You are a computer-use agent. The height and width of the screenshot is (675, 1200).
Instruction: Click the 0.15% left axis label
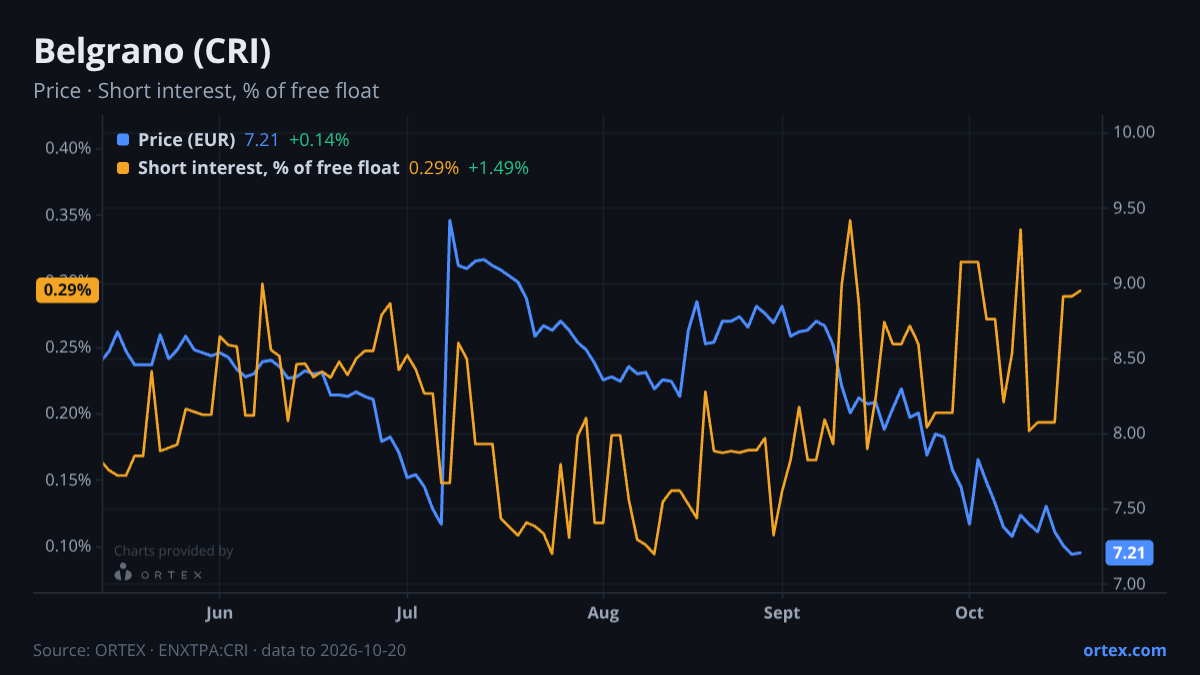pos(68,480)
